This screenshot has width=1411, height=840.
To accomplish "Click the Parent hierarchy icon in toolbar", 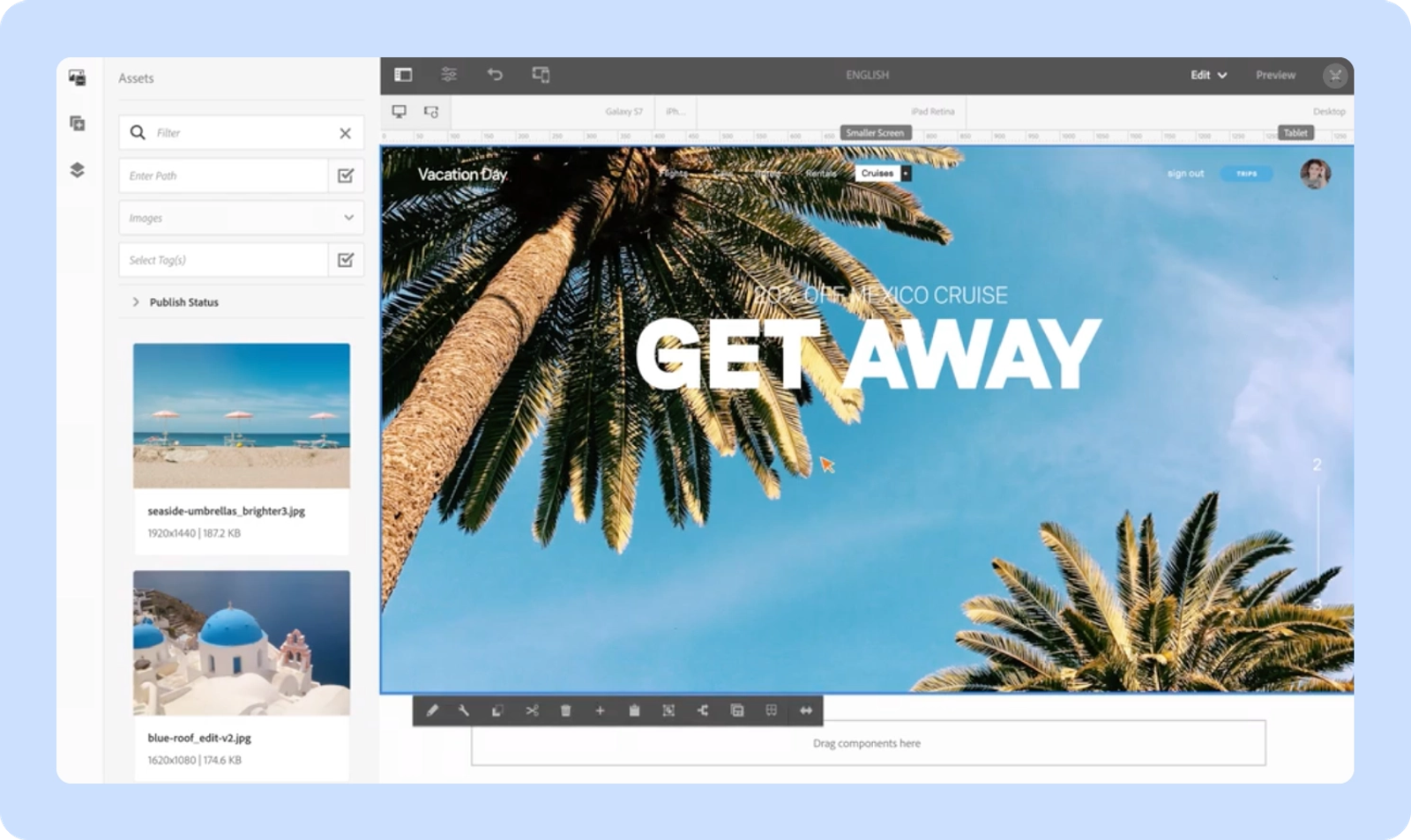I will (703, 710).
